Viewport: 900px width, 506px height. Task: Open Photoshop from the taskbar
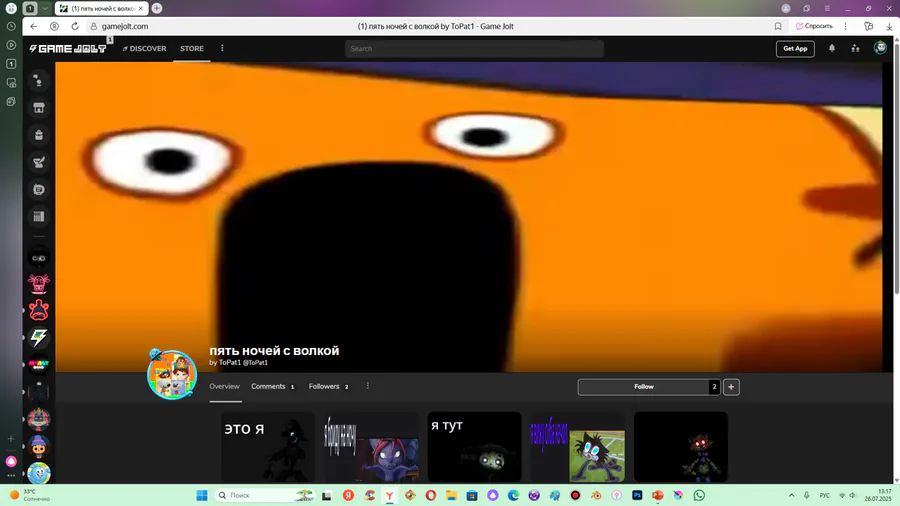[x=637, y=495]
